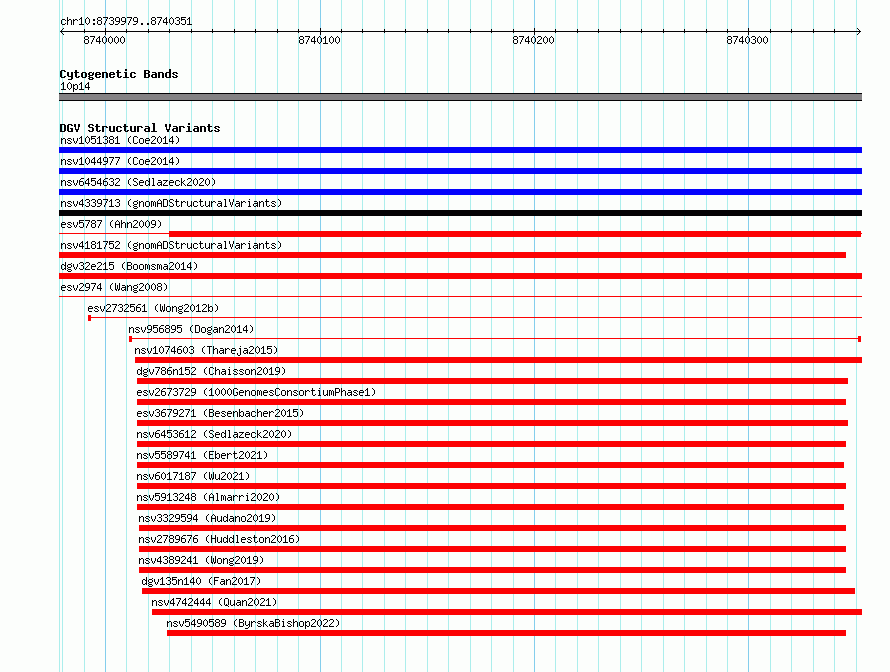The image size is (890, 672).
Task: Click the Cytogenetic Bands track title
Action: 119,74
